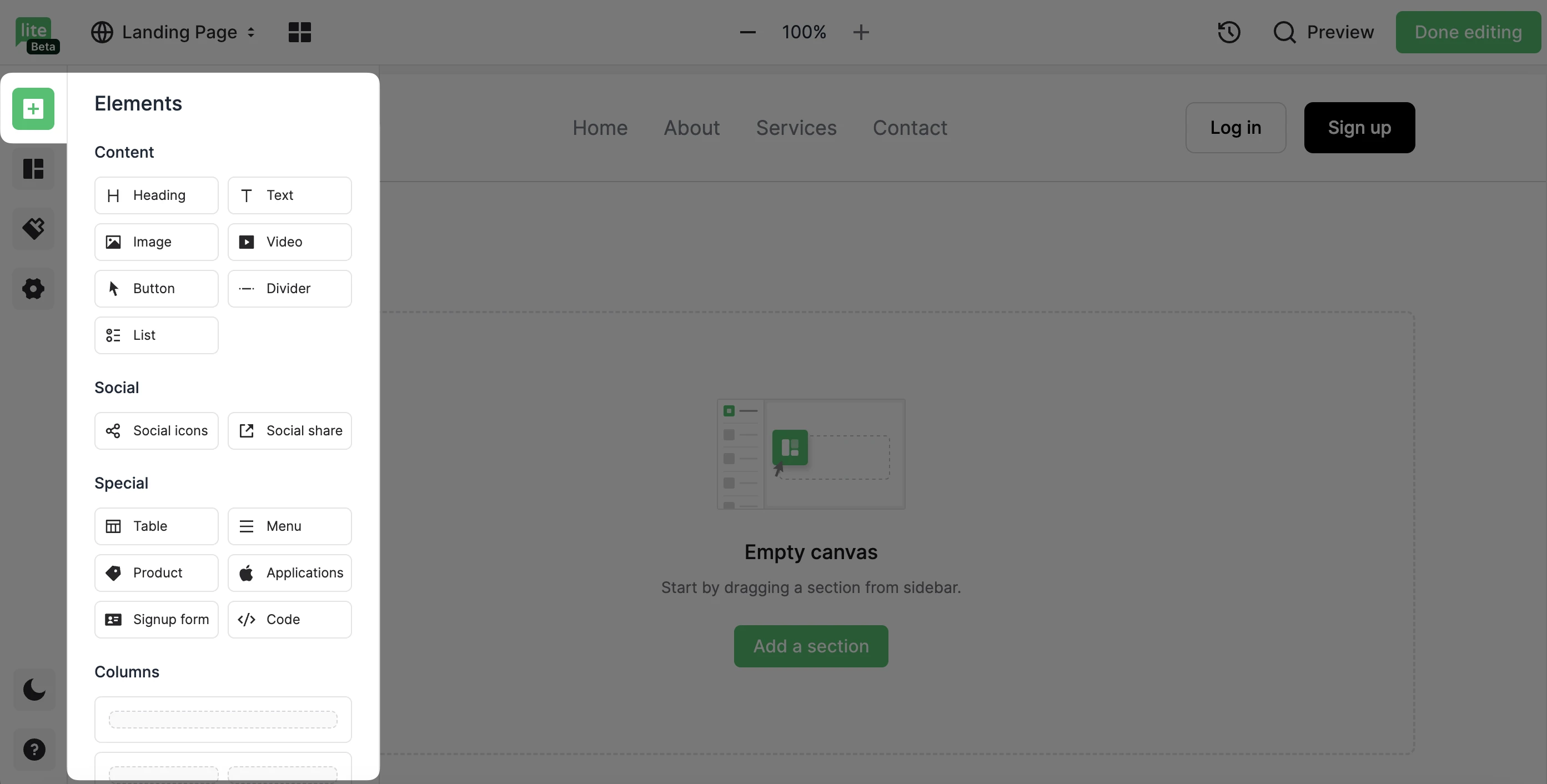Open the design styles paint swatch icon

pyautogui.click(x=34, y=228)
